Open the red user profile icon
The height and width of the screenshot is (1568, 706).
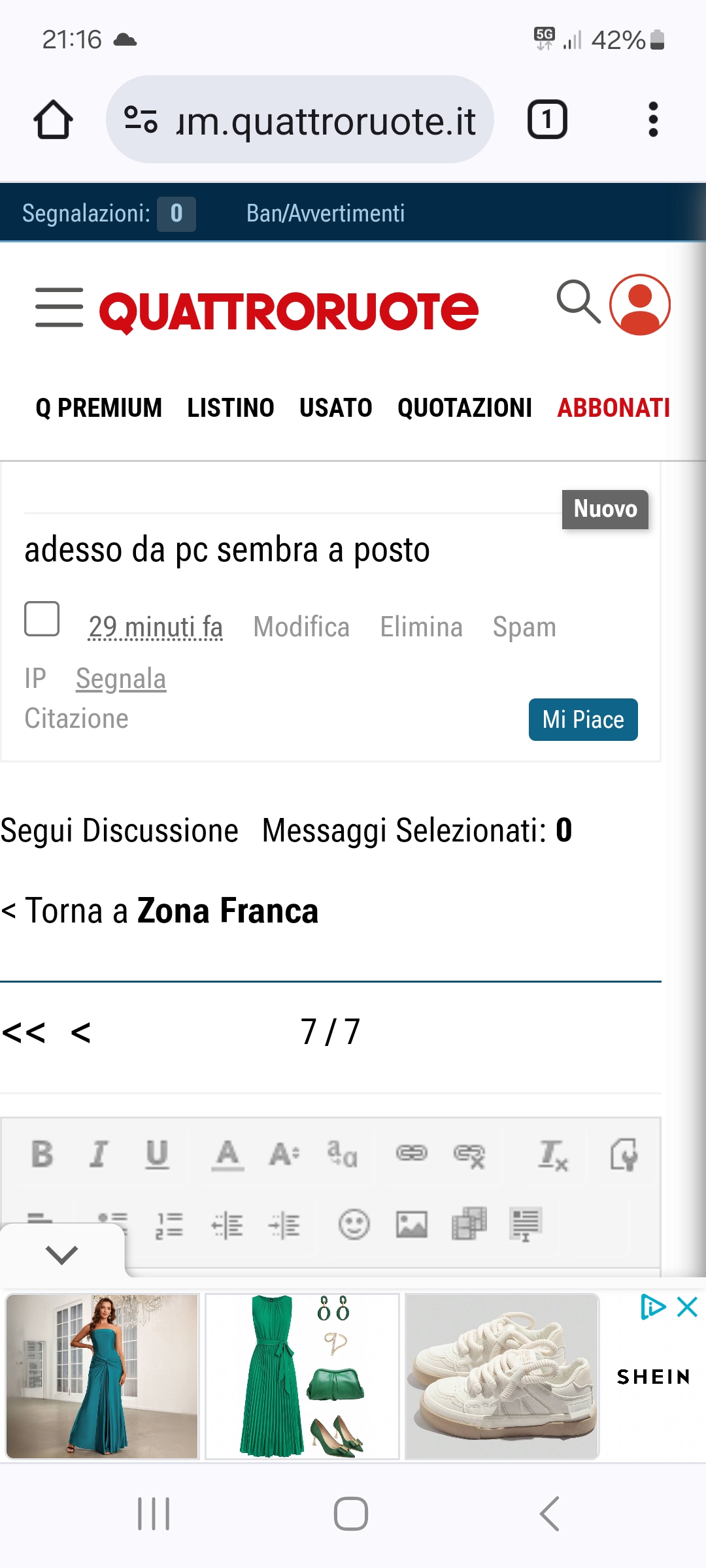pyautogui.click(x=639, y=304)
